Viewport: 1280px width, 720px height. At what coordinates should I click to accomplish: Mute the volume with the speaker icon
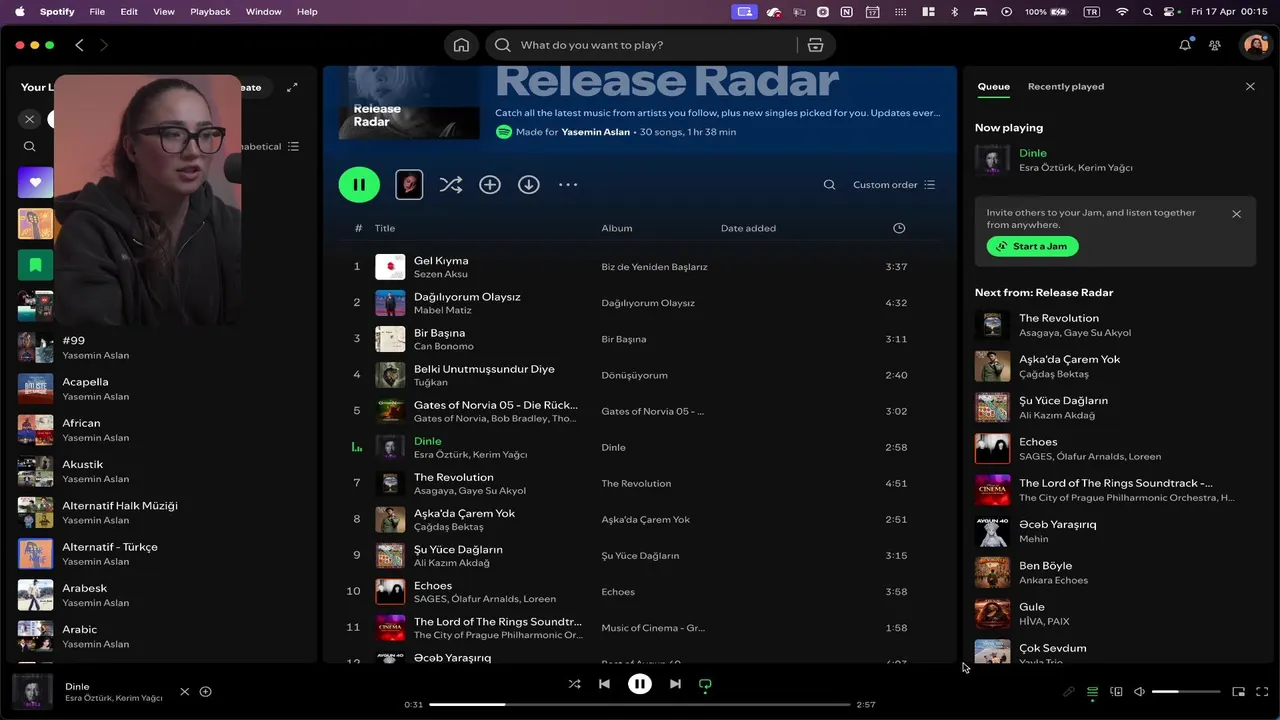[x=1140, y=692]
